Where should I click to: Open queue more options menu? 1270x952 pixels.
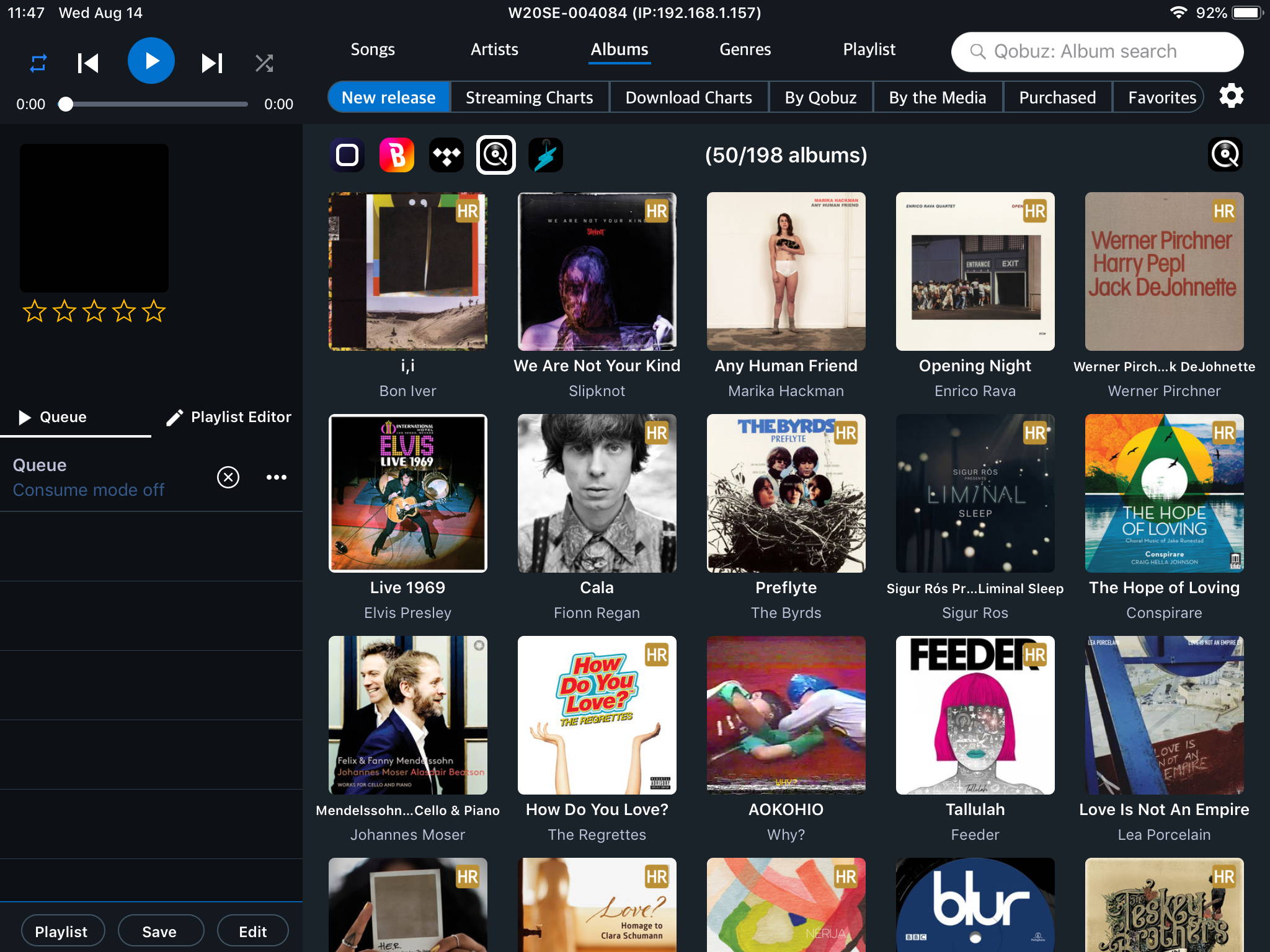tap(277, 477)
